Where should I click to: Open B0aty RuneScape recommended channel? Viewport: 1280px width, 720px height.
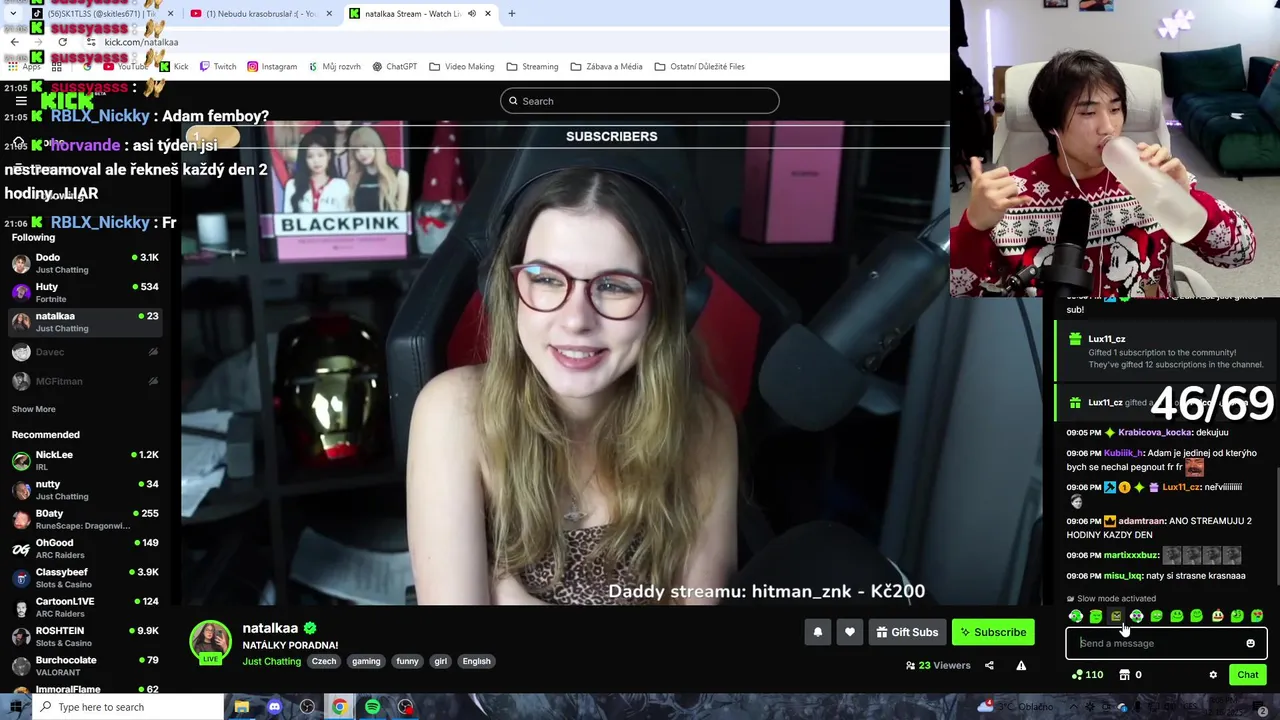pos(85,519)
